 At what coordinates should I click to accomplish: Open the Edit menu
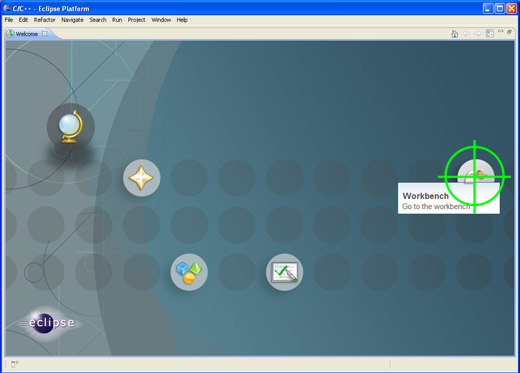[x=23, y=20]
